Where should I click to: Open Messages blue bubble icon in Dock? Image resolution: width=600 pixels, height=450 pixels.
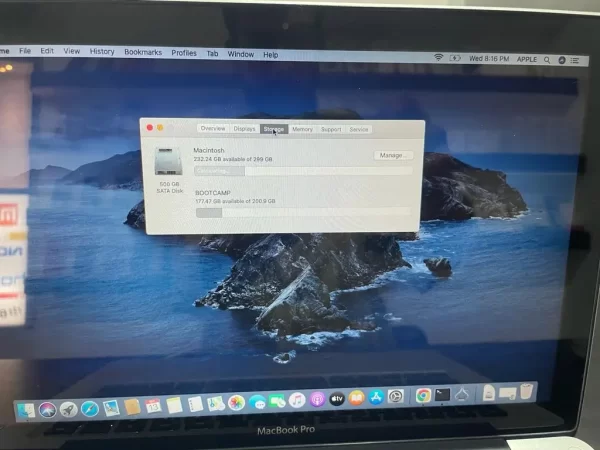point(257,402)
